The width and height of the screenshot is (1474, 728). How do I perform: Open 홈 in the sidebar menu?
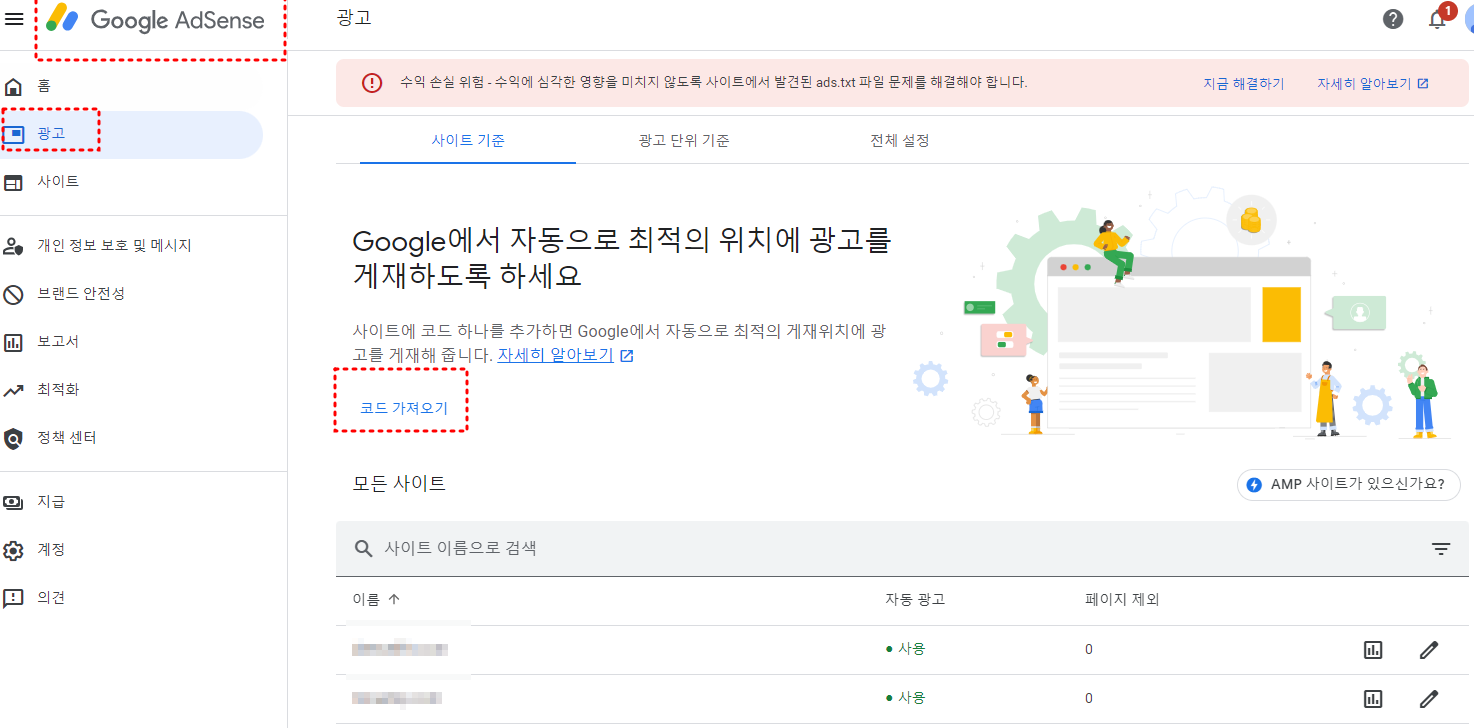(x=44, y=86)
